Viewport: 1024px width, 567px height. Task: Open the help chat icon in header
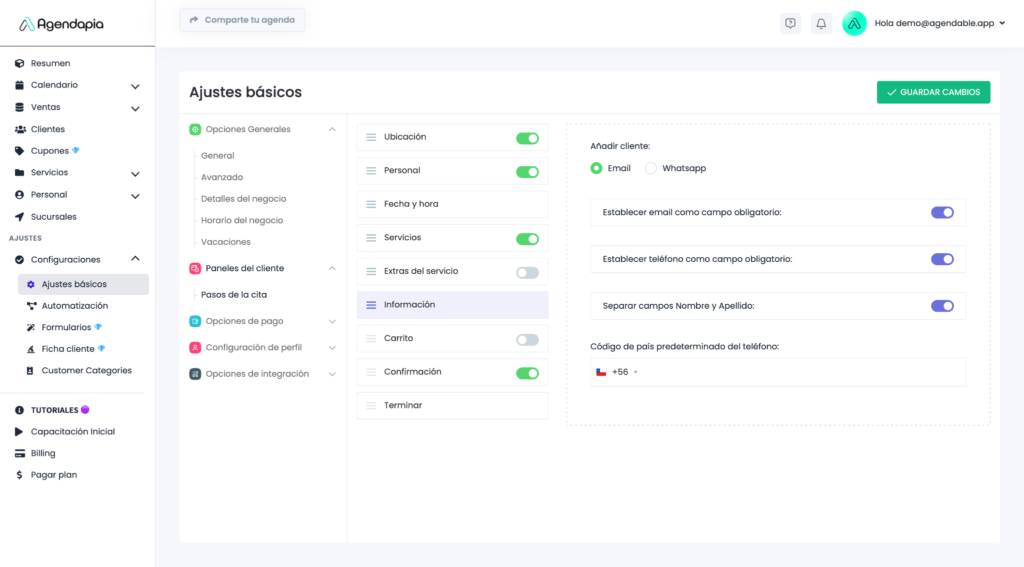[x=790, y=24]
